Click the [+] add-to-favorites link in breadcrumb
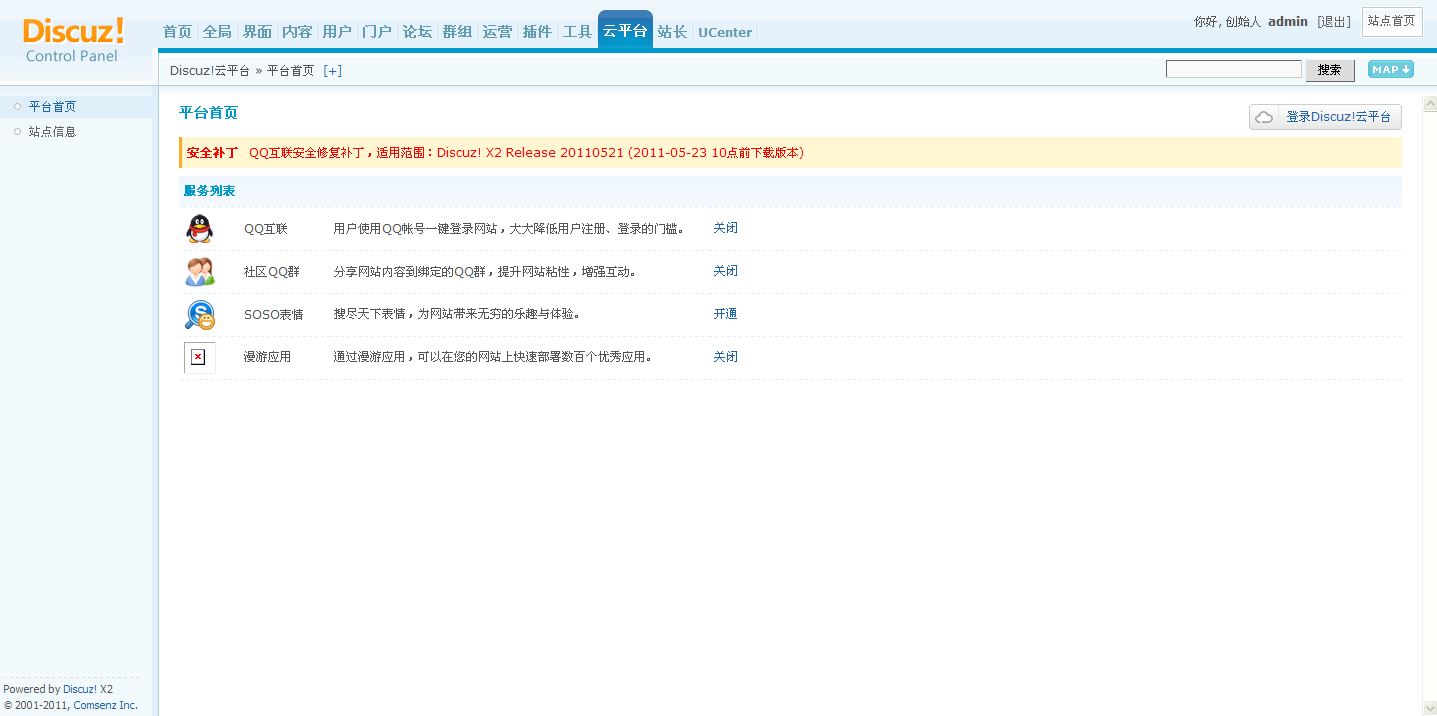Screen dimensions: 1437x716 (x=332, y=70)
